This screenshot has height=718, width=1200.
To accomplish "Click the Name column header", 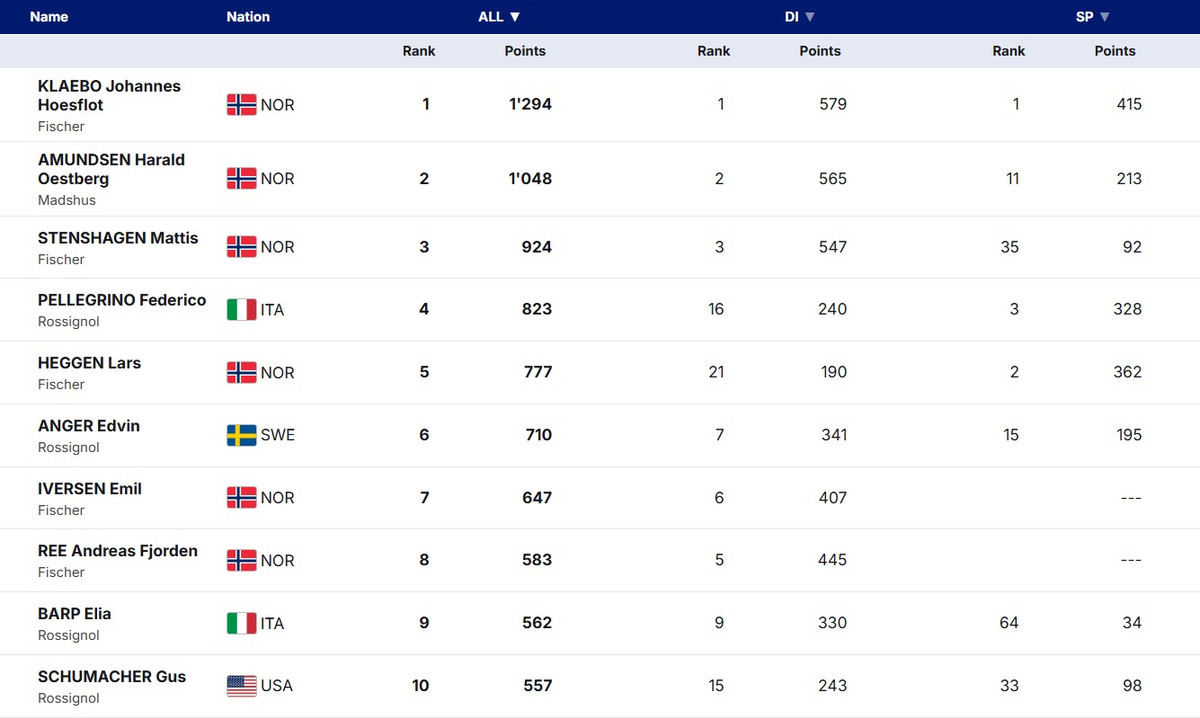I will click(x=49, y=17).
